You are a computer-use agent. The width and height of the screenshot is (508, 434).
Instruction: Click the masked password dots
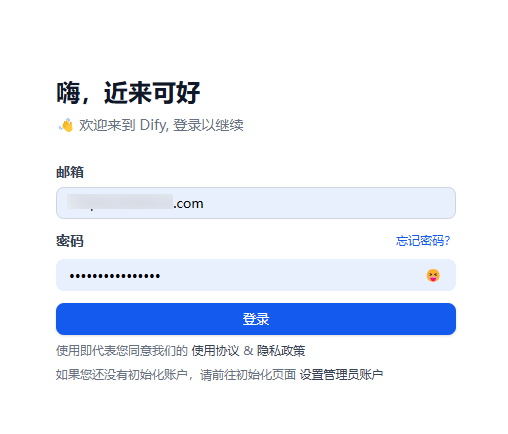(115, 276)
